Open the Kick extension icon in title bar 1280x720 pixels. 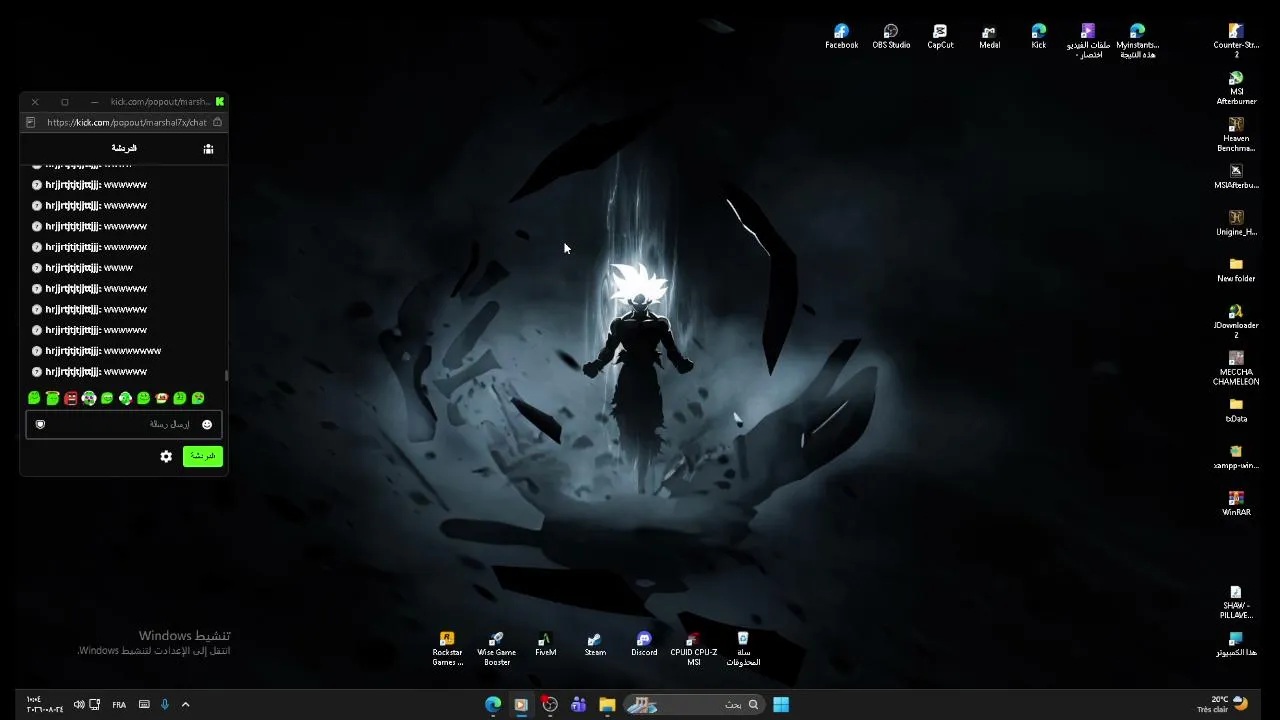220,102
